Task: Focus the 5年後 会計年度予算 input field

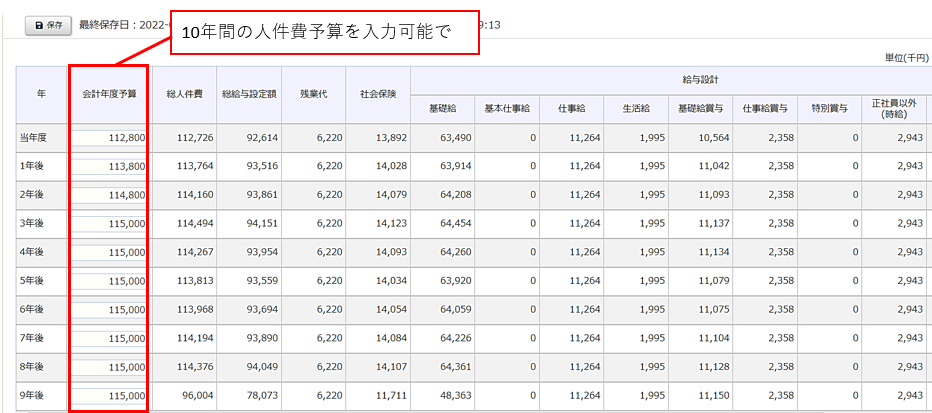Action: (109, 281)
